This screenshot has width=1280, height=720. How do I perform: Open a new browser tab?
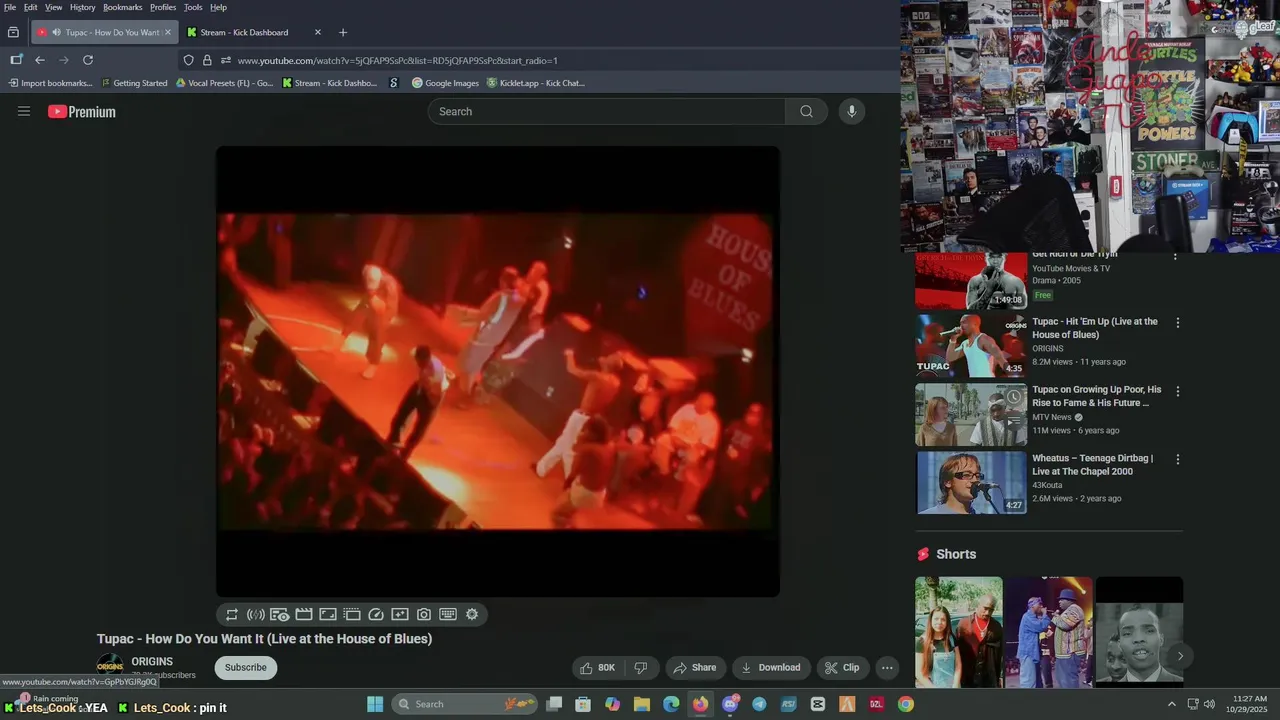(343, 32)
